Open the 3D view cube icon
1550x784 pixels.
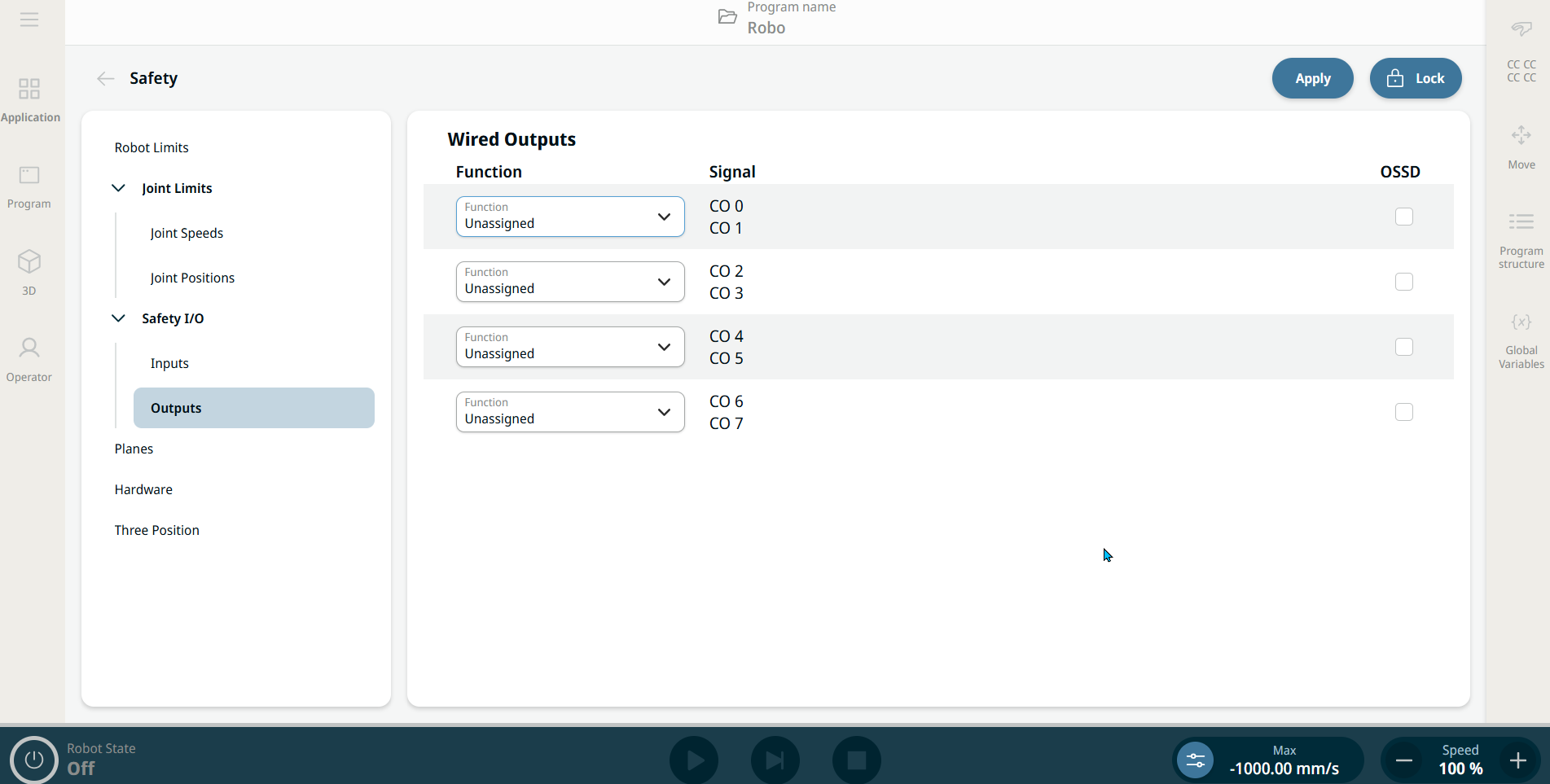29,262
